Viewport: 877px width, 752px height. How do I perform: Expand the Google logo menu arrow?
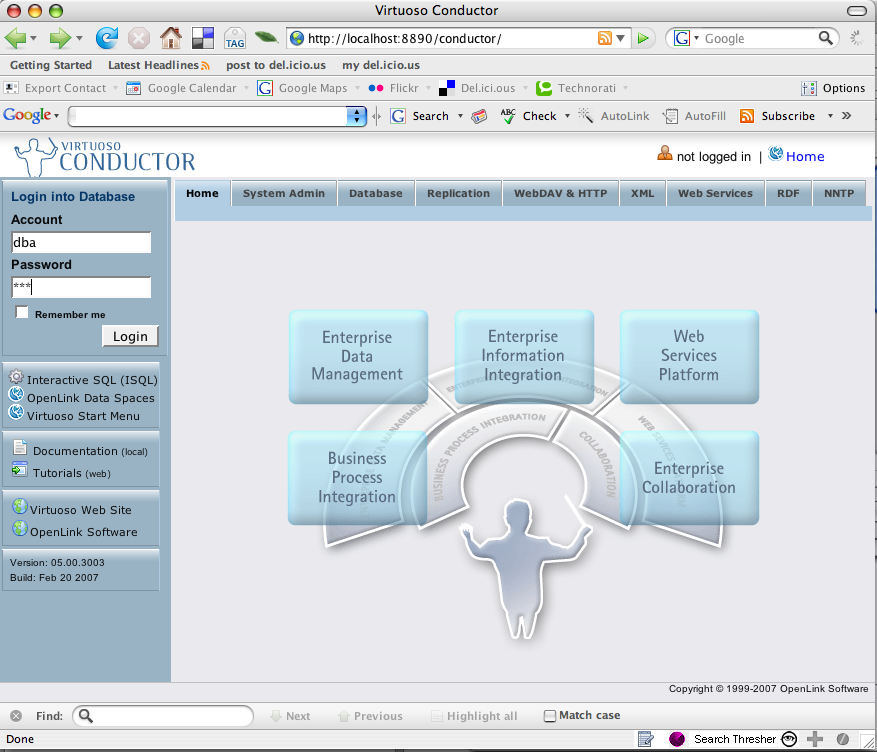(56, 116)
